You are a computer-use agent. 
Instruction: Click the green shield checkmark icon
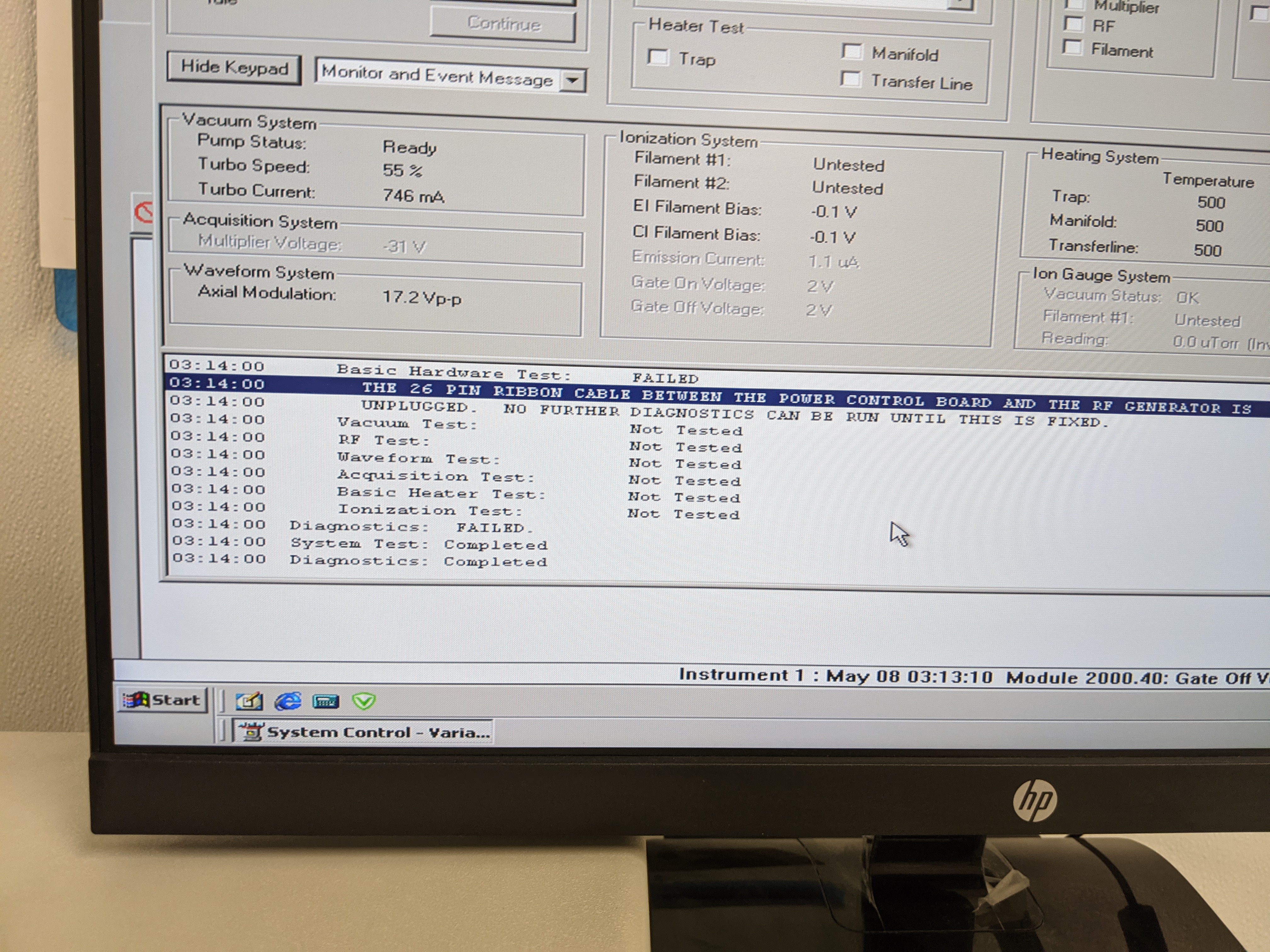coord(363,701)
